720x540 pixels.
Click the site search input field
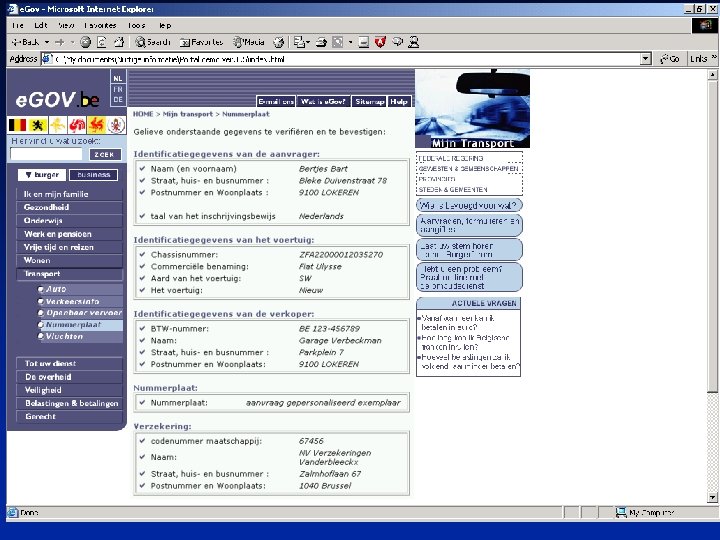(46, 154)
